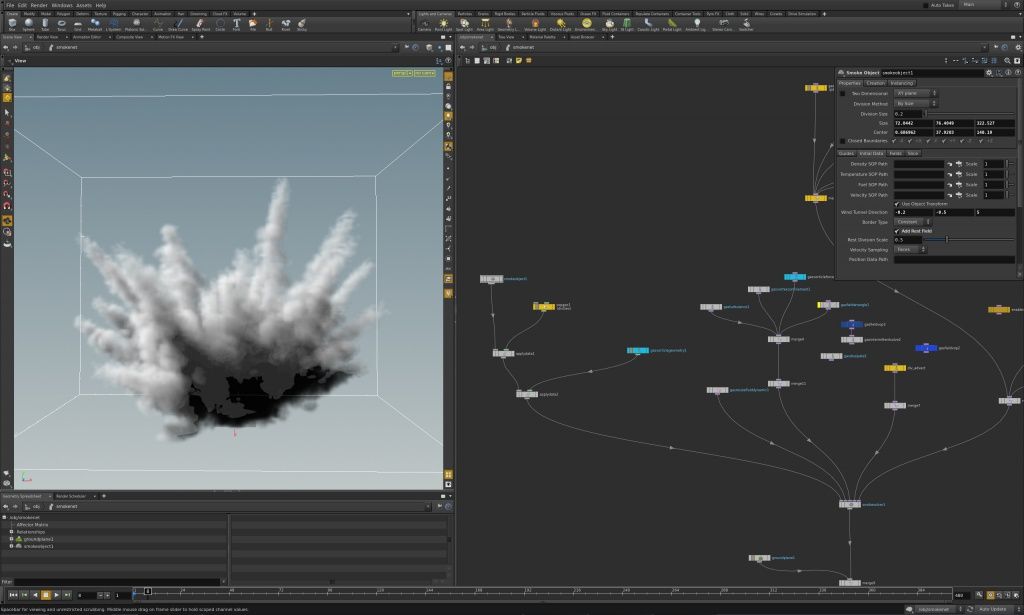Click the Density SOP Path node chooser icon

coord(958,164)
